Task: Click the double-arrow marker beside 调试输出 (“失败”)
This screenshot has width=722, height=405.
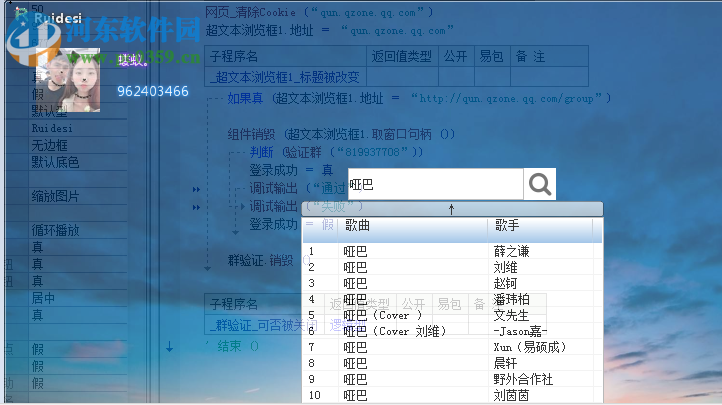Action: pos(197,208)
